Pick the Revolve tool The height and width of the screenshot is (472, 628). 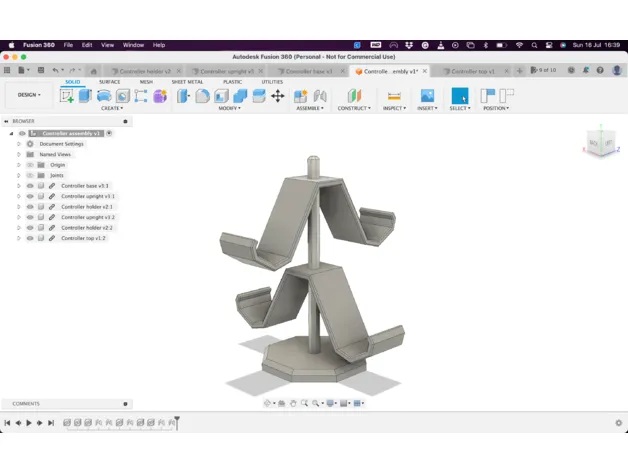[104, 96]
